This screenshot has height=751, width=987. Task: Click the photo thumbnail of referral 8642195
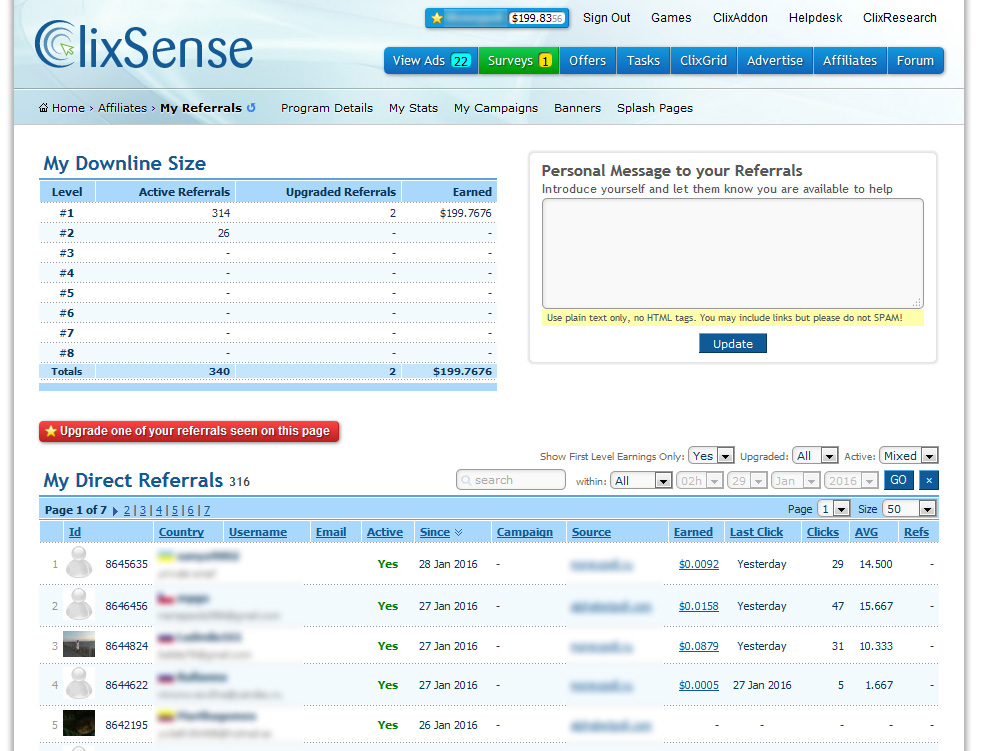79,723
